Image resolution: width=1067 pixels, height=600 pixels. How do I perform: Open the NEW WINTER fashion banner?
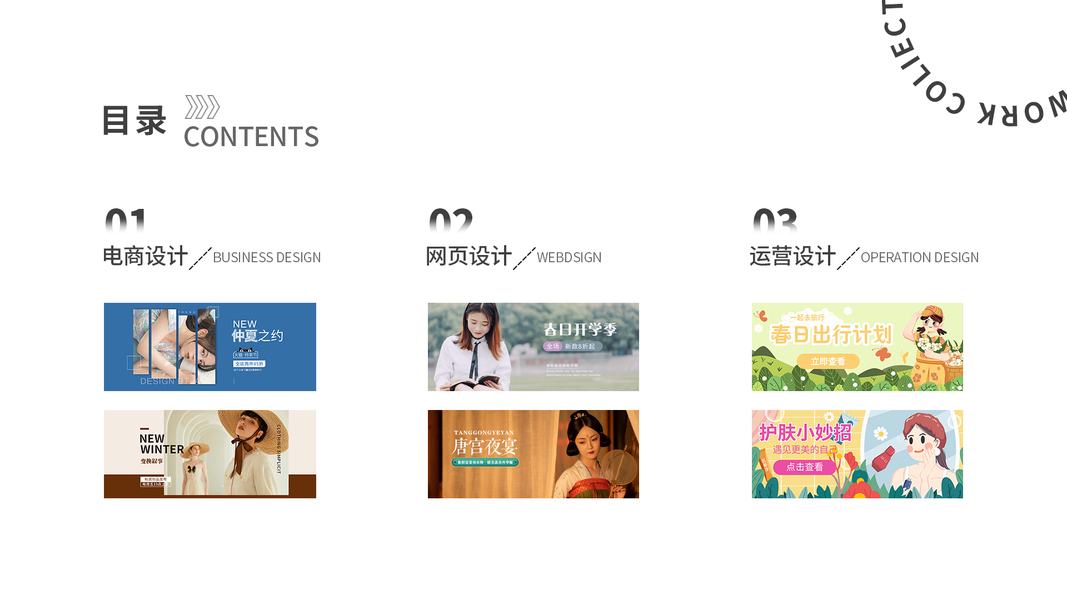(210, 454)
